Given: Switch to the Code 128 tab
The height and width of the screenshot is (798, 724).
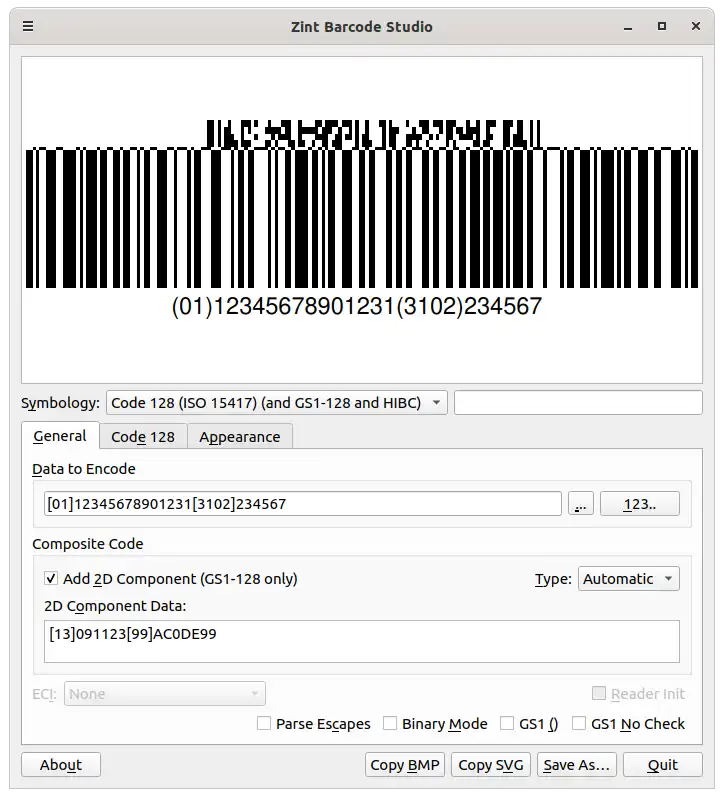Looking at the screenshot, I should [143, 437].
